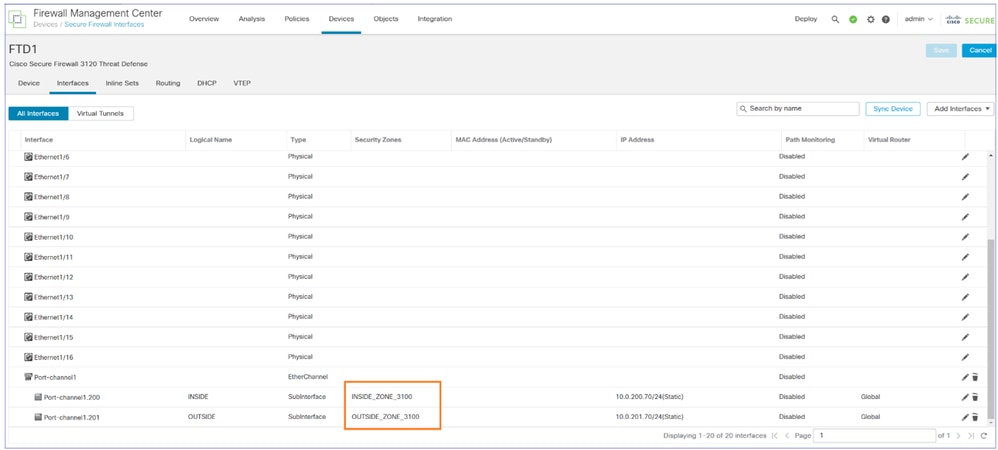Select the 10.0.200.70/24(Static) IP address
The image size is (998, 450).
click(650, 397)
